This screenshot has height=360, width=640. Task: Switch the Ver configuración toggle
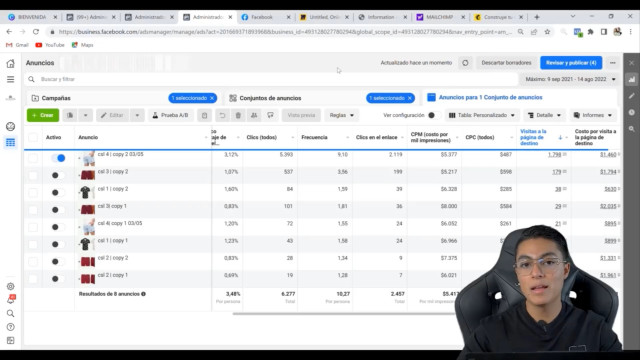coord(433,115)
